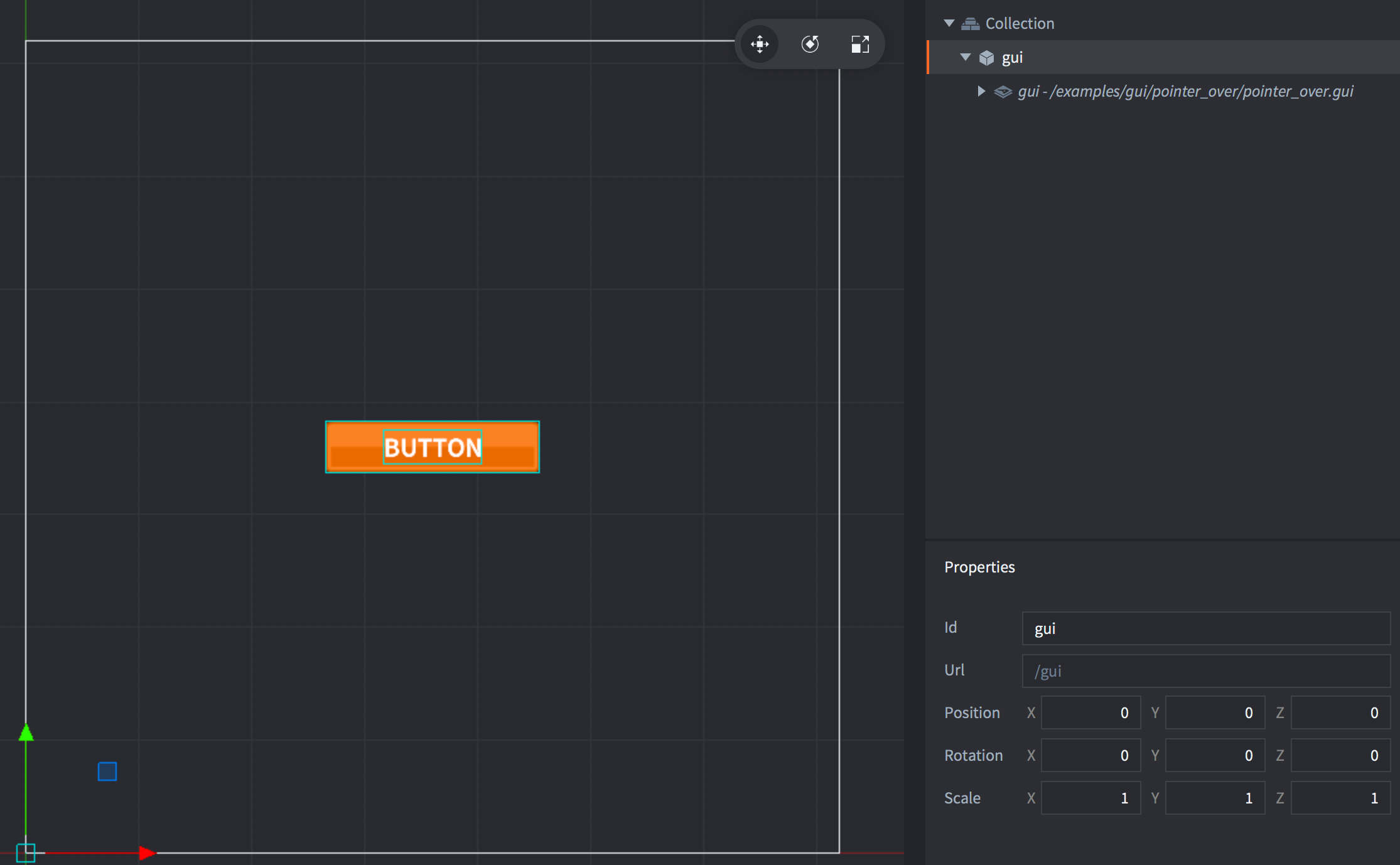
Task: Click the Id input field
Action: click(x=1205, y=628)
